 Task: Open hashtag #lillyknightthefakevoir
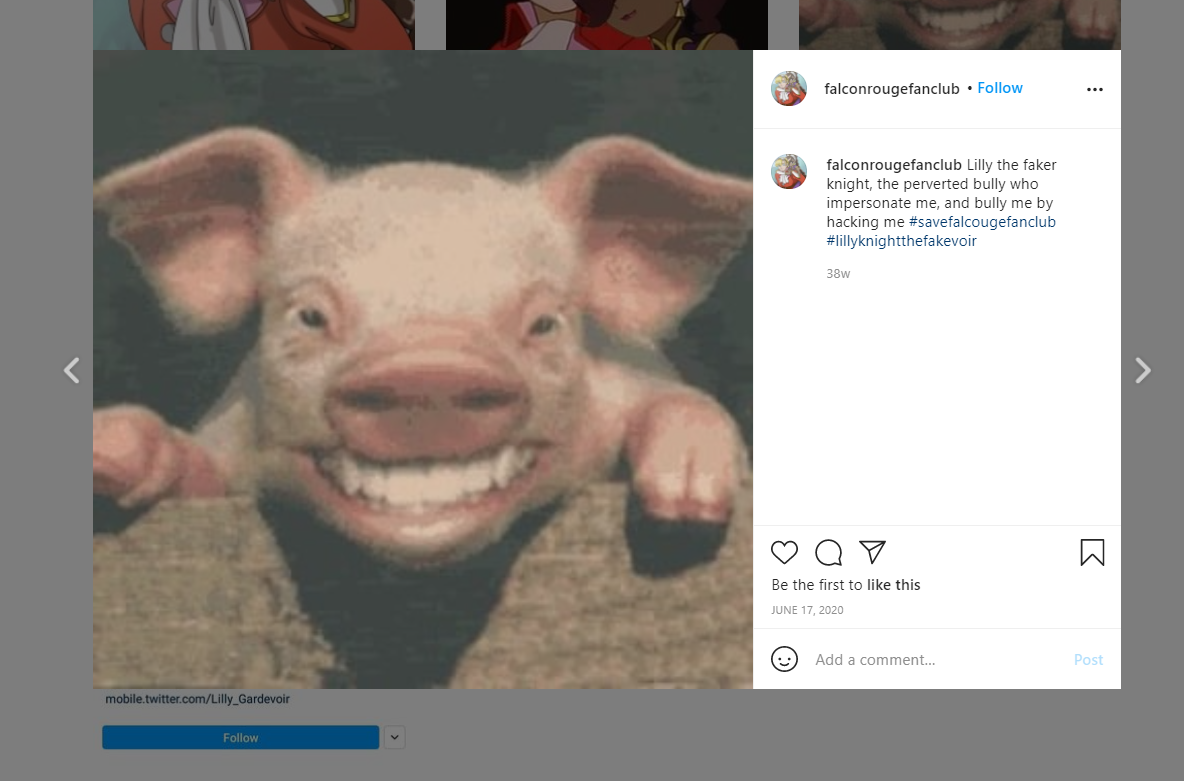click(902, 241)
